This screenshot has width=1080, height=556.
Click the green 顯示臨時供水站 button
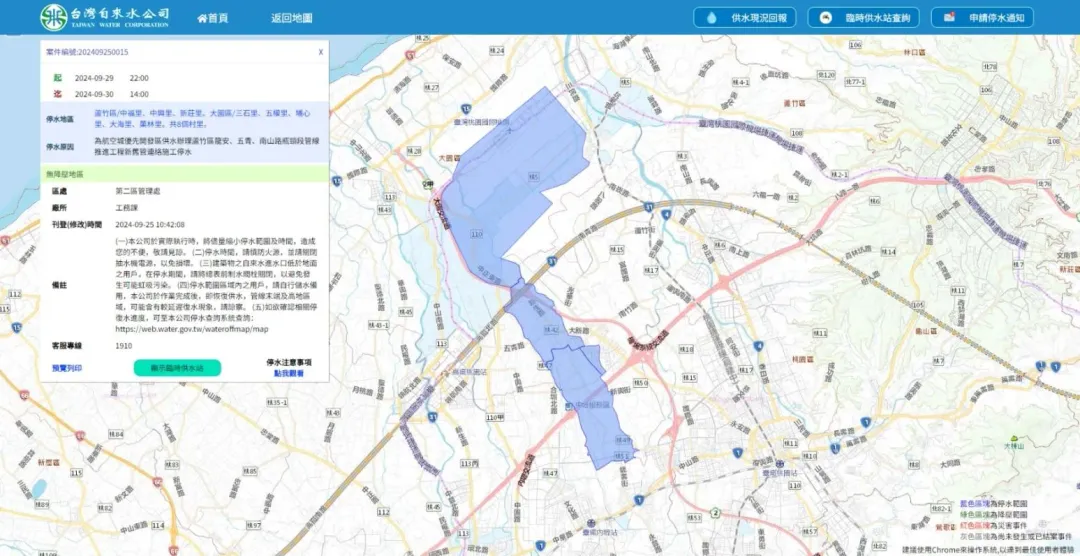[x=177, y=368]
